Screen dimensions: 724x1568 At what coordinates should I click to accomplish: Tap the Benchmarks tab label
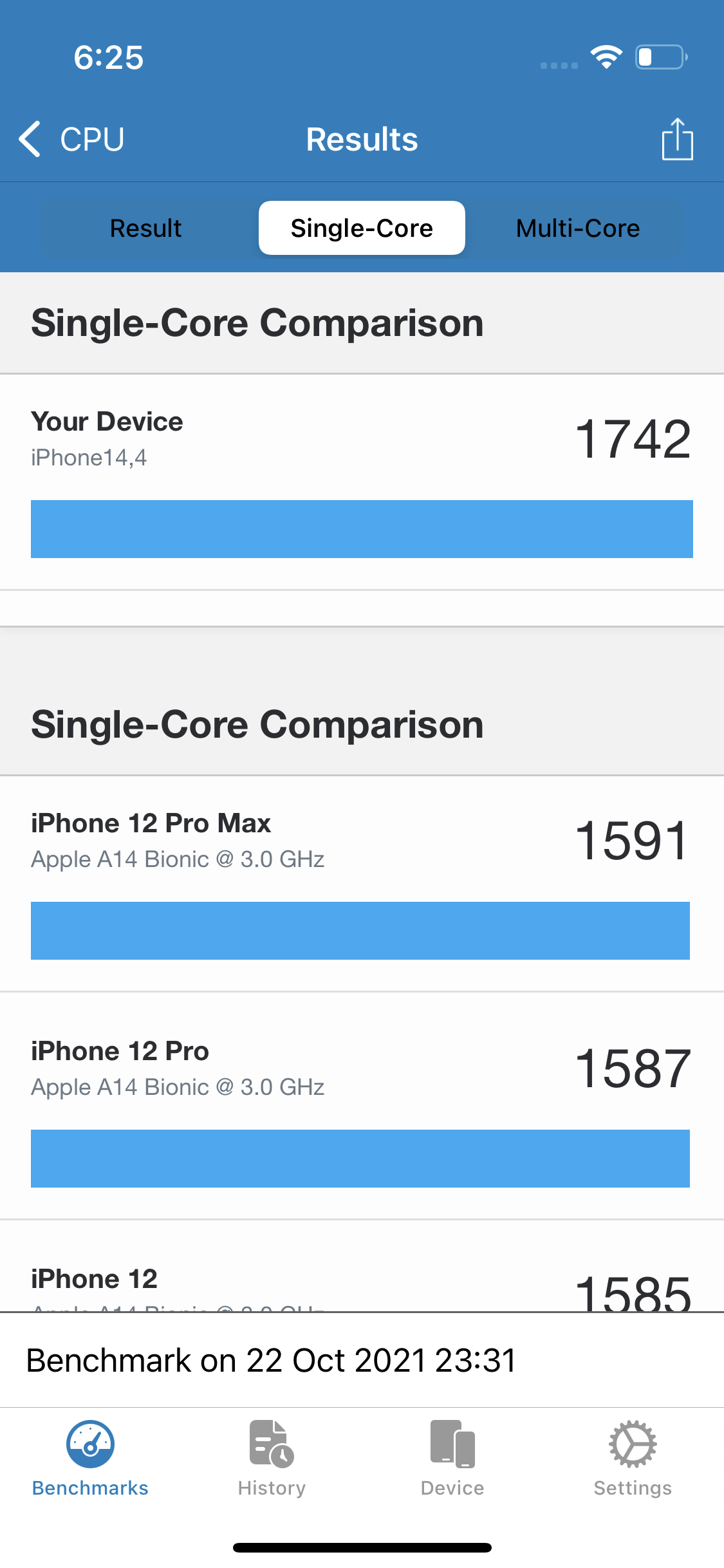click(90, 1488)
